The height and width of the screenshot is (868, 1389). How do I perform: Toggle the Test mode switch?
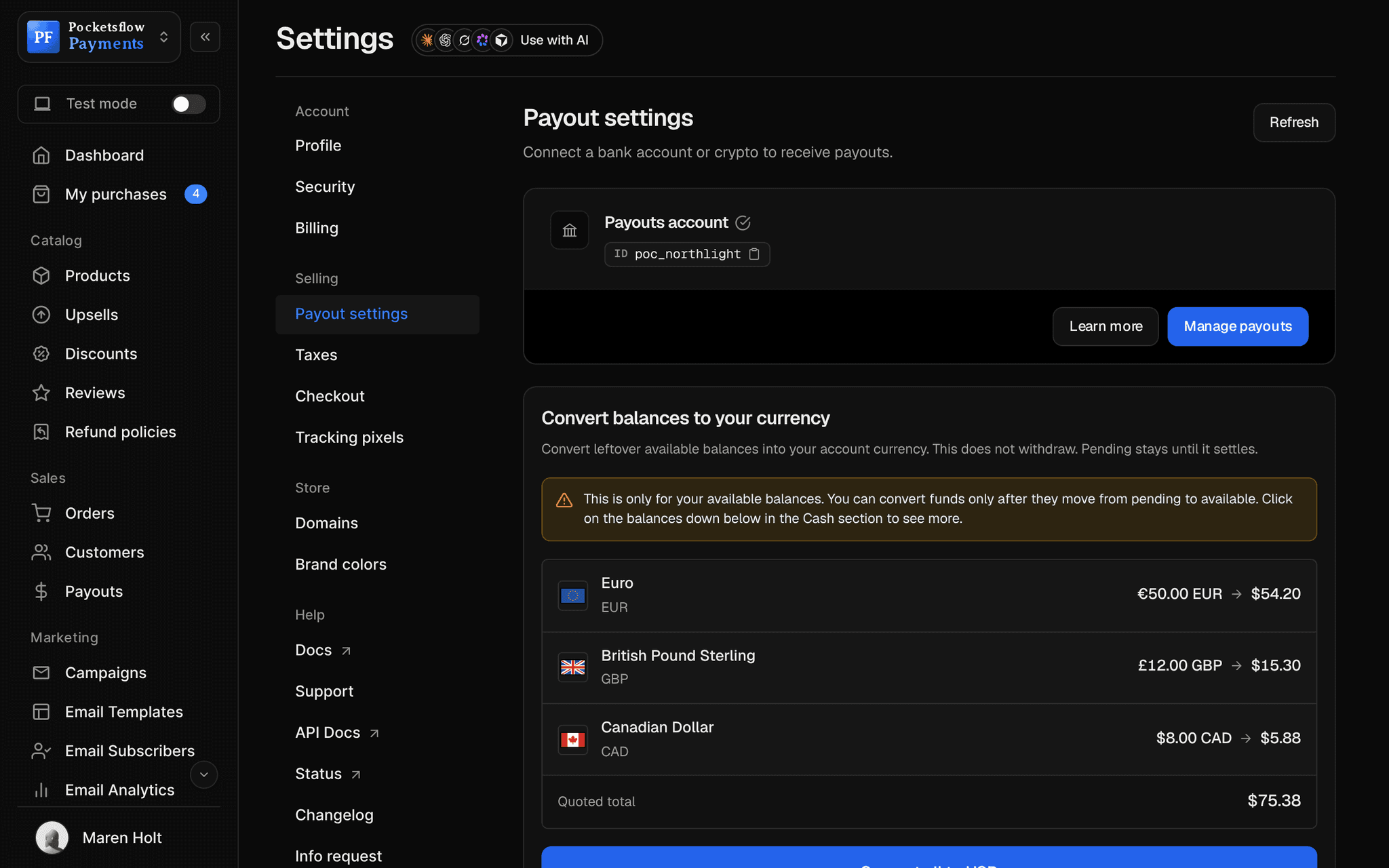(189, 104)
